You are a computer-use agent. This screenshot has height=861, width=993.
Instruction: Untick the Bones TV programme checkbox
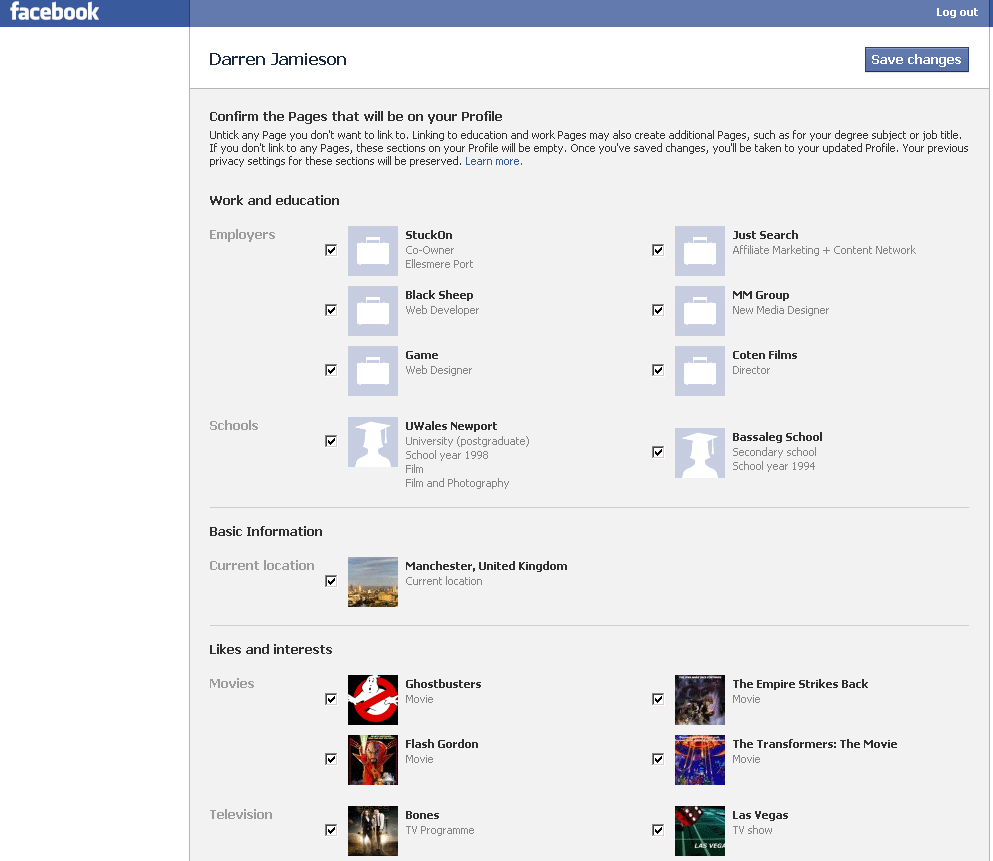point(331,830)
